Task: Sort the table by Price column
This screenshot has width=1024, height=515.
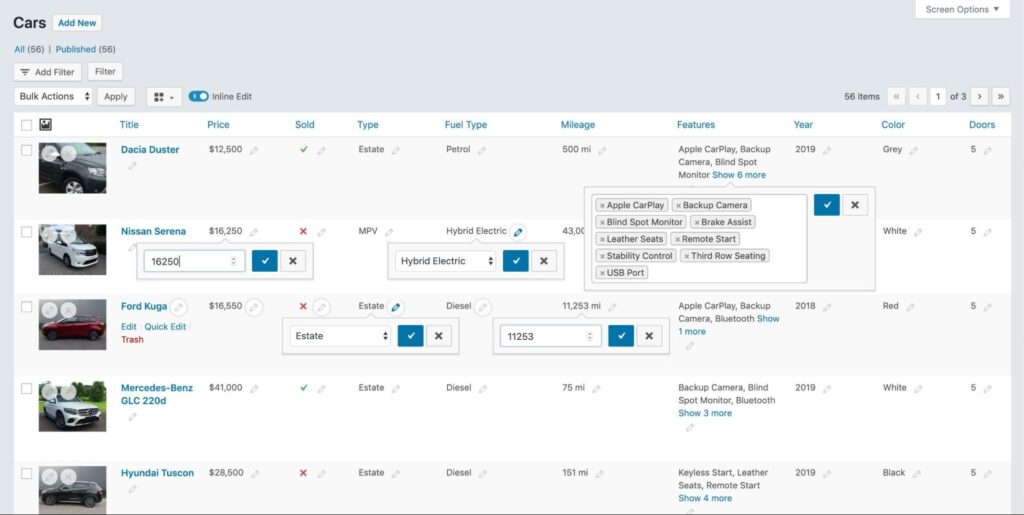Action: 218,125
